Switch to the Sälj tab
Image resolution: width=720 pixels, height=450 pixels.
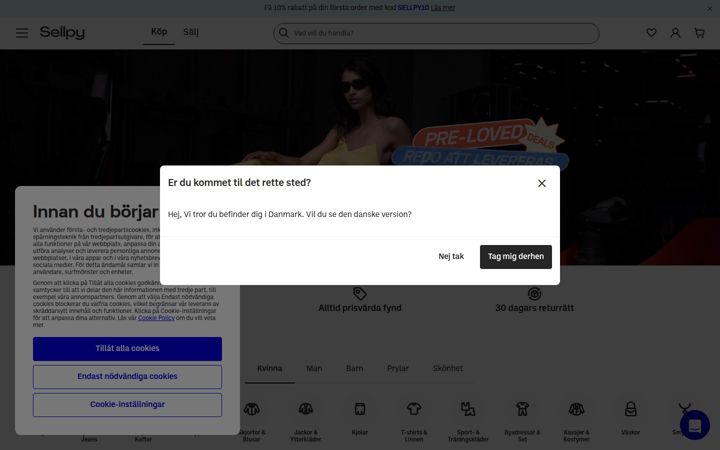coord(191,32)
